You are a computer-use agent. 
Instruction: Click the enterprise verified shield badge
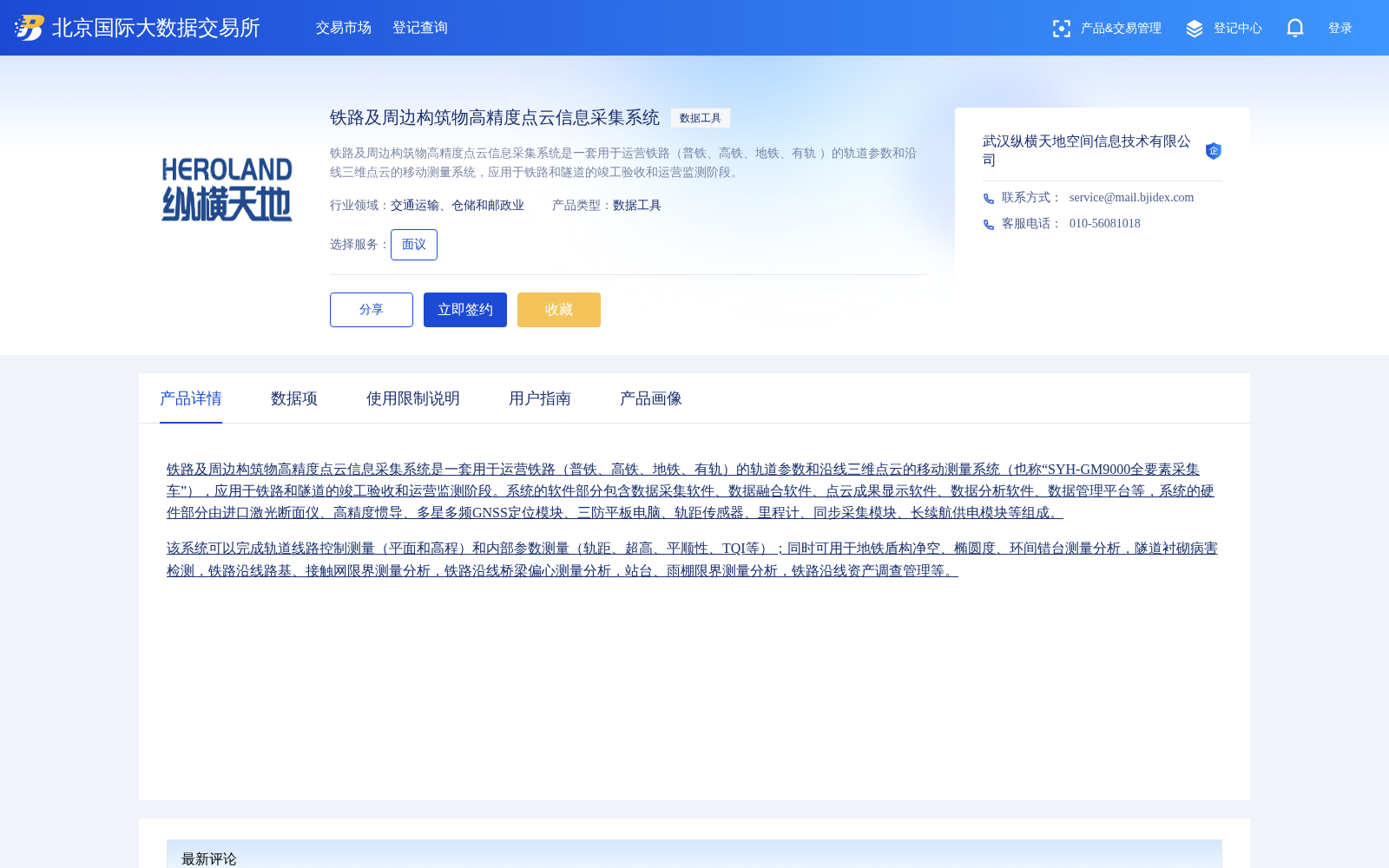pos(1214,151)
